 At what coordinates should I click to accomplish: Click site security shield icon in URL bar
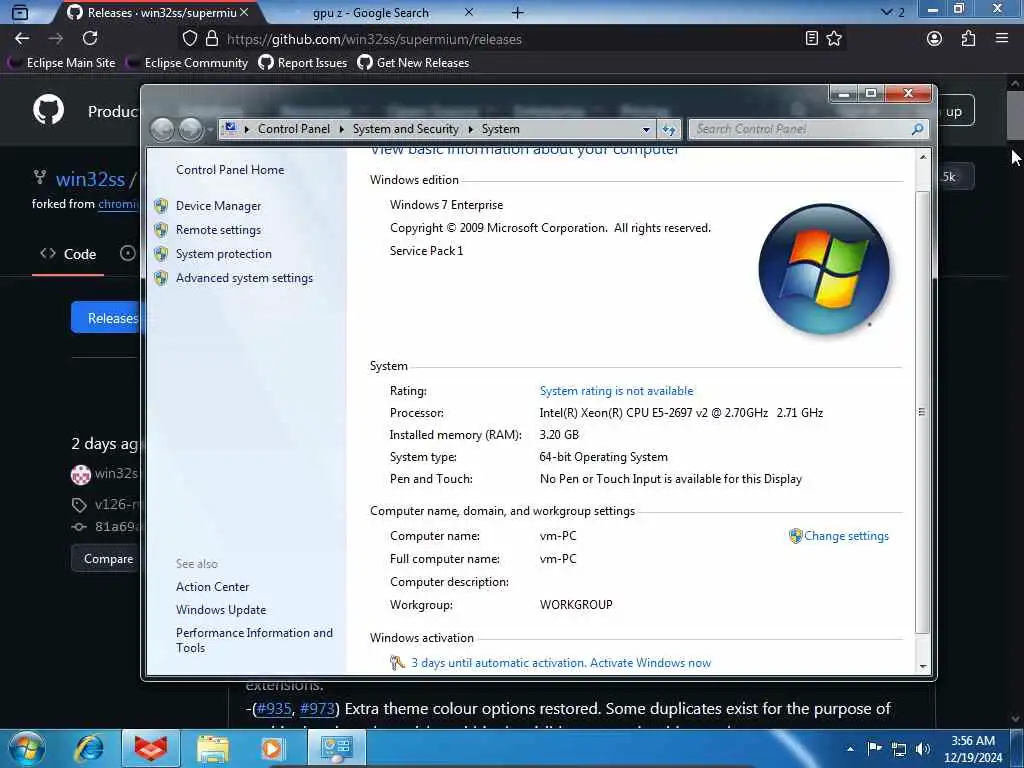tap(189, 39)
